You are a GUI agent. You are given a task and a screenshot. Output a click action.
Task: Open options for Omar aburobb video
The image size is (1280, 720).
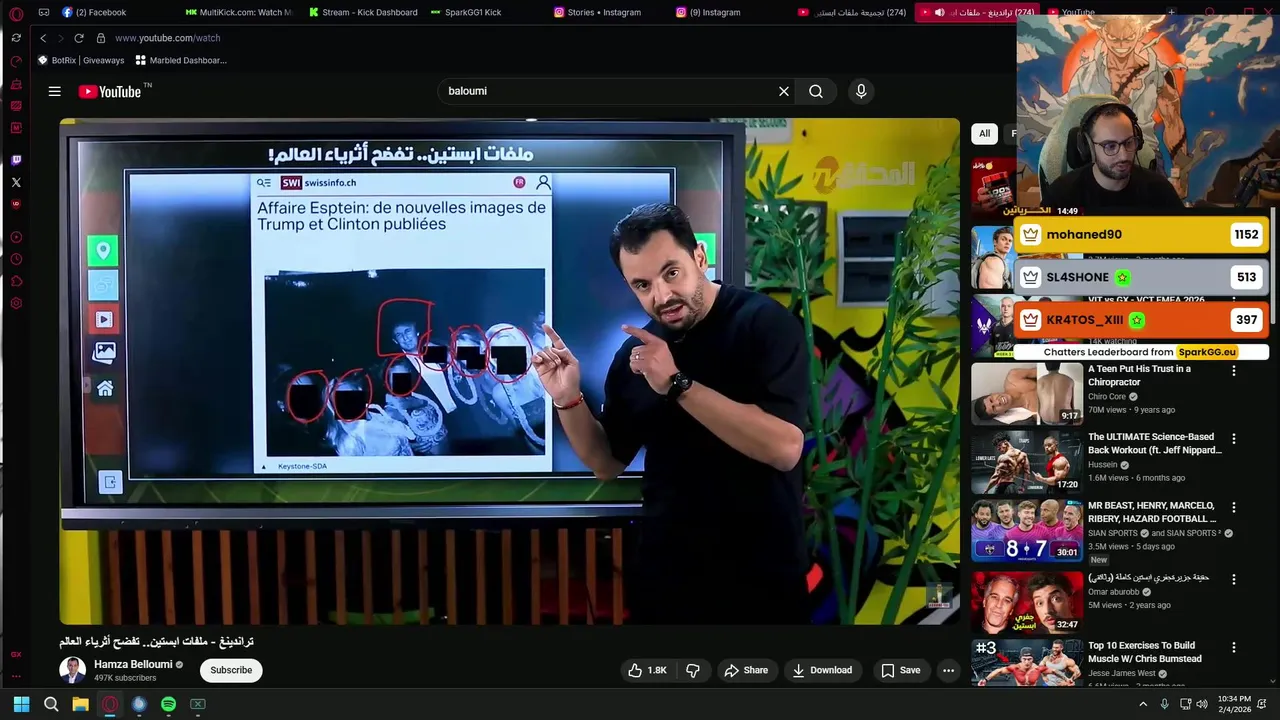[1233, 579]
